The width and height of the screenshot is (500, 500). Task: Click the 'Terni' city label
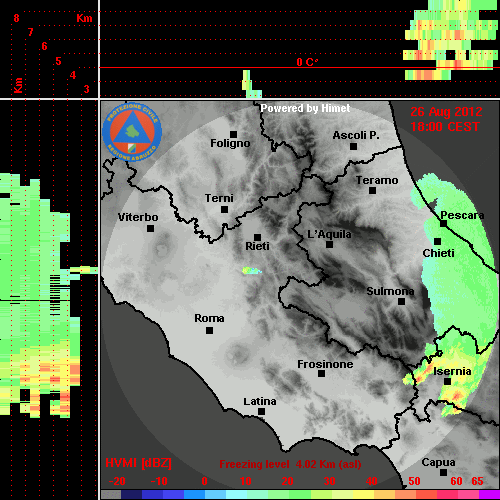click(x=219, y=198)
